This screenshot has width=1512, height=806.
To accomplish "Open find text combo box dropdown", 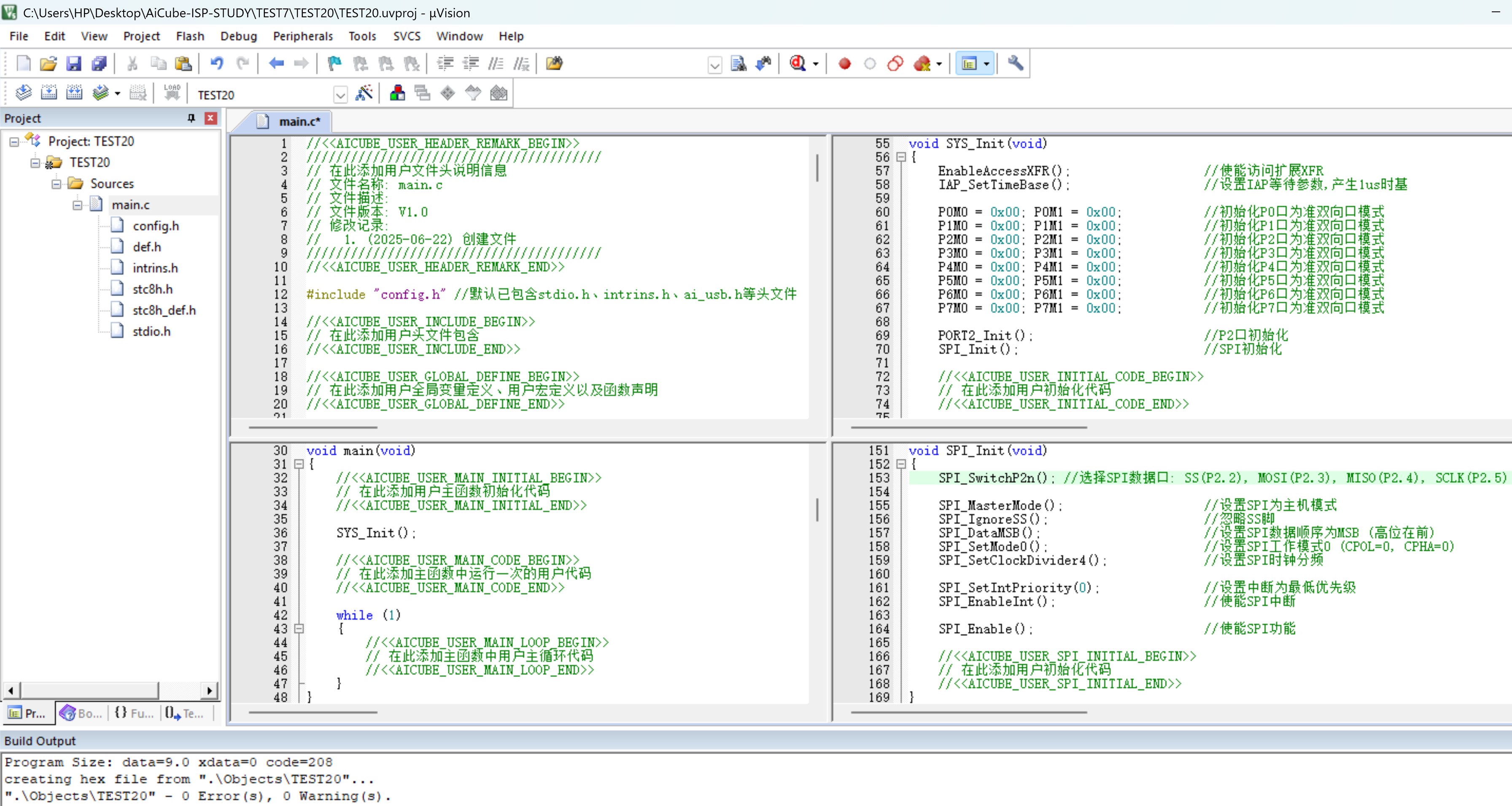I will pyautogui.click(x=714, y=65).
